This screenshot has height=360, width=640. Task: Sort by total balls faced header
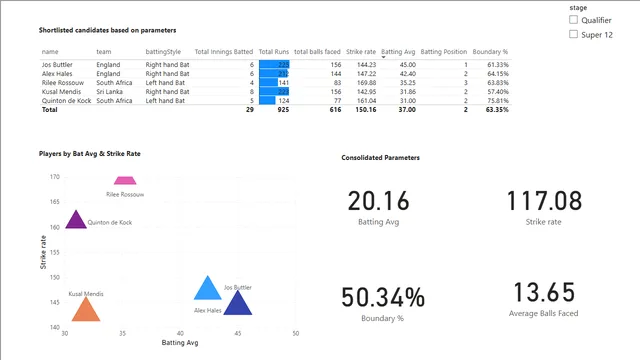pos(317,52)
